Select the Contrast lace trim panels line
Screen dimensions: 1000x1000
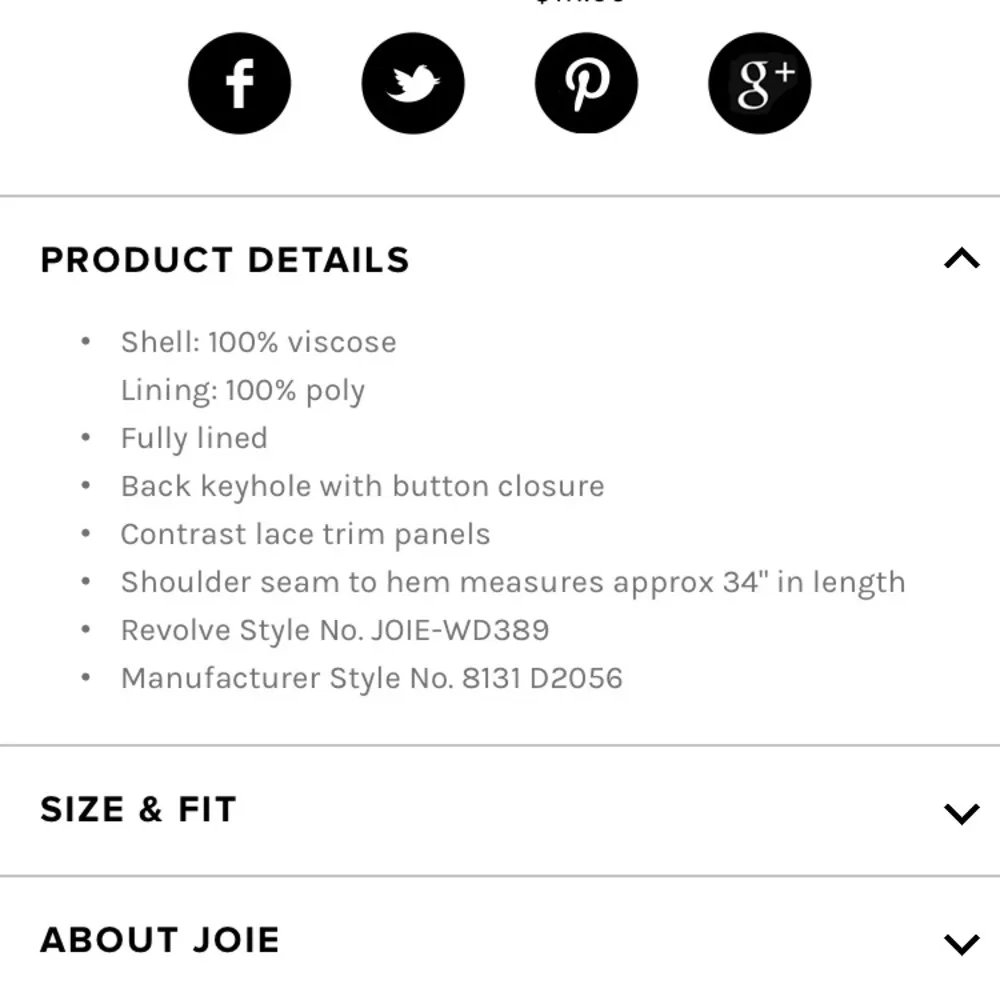point(305,534)
